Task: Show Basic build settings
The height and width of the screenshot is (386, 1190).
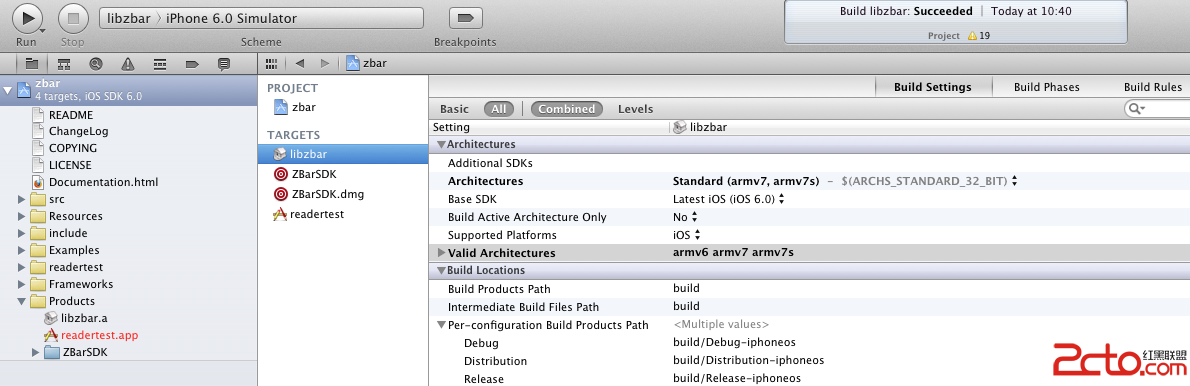Action: click(455, 109)
